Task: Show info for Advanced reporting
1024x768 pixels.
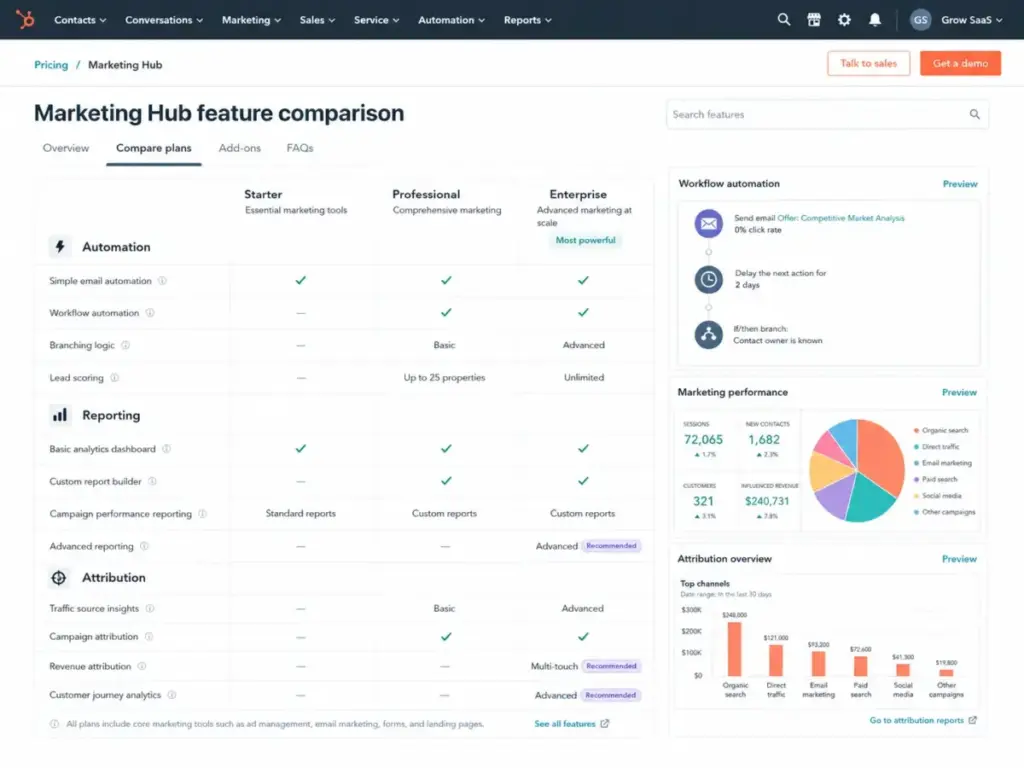Action: tap(144, 546)
